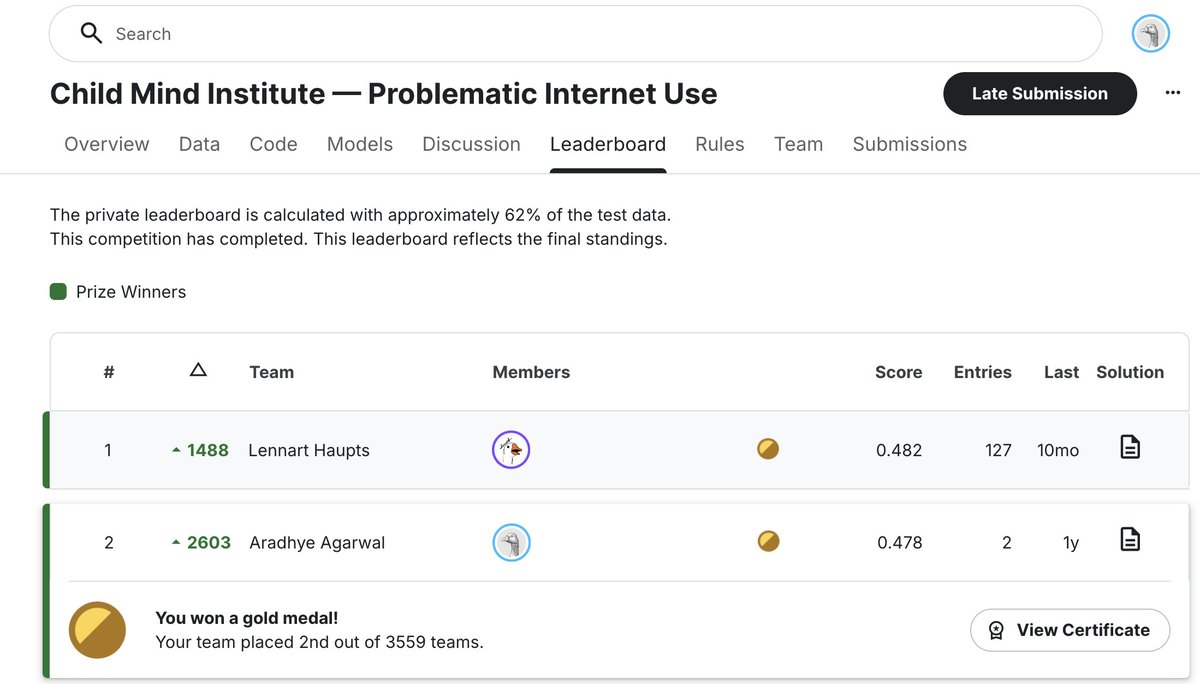The image size is (1200, 684).
Task: Click the gold medal icon in row 2
Action: [x=768, y=540]
